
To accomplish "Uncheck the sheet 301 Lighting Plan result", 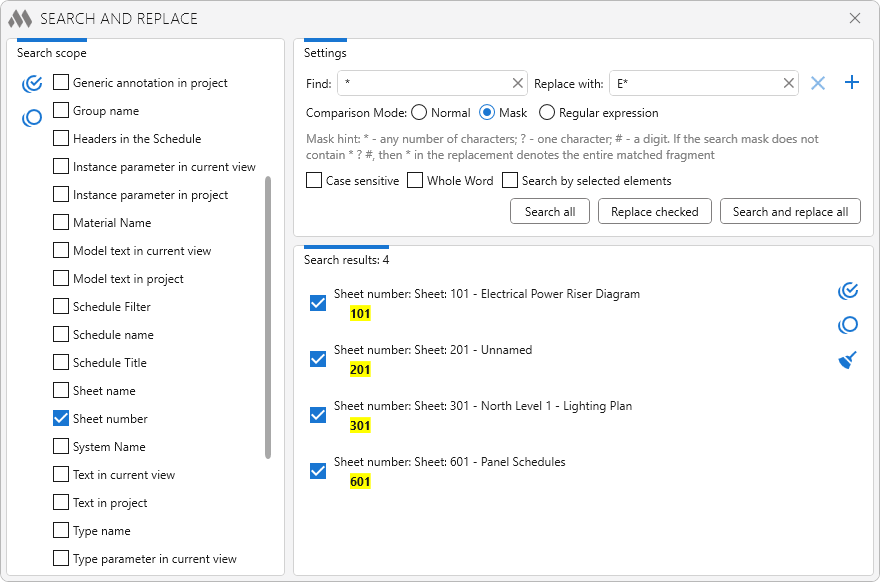I will click(x=318, y=415).
